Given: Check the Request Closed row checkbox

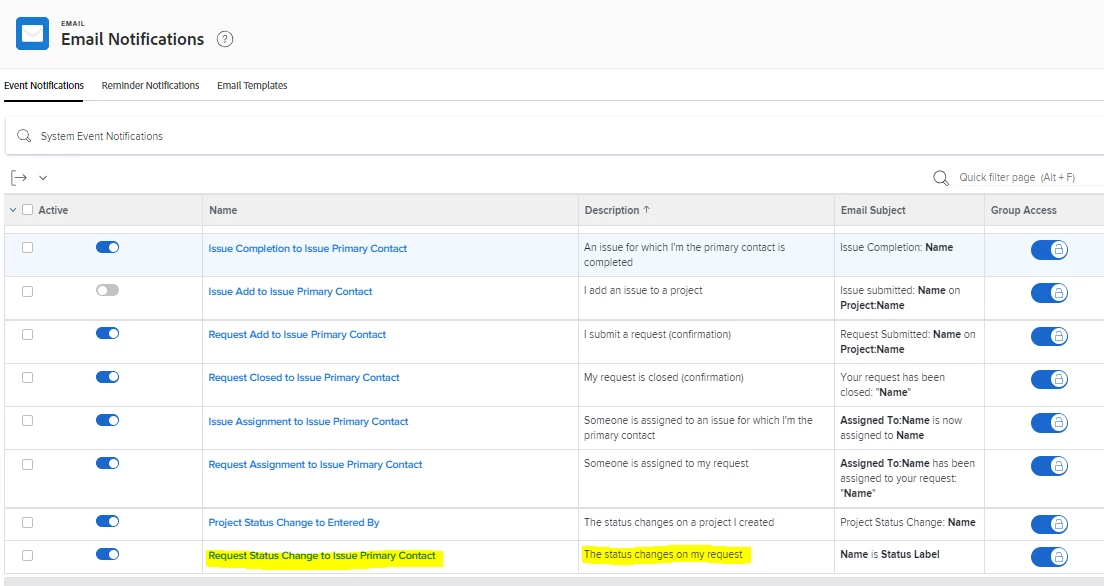Looking at the screenshot, I should pos(27,378).
